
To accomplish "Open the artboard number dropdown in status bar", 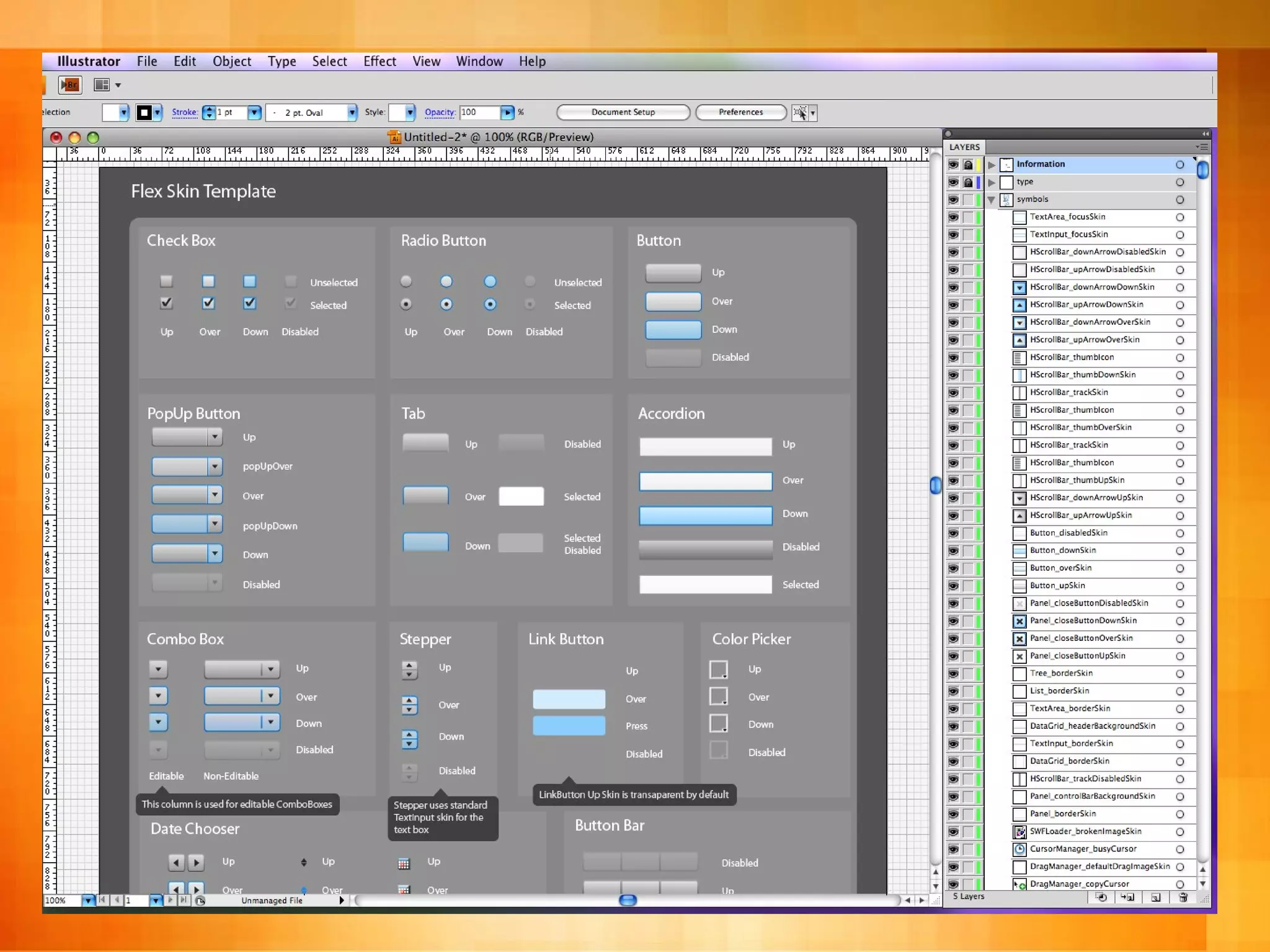I will 156,901.
